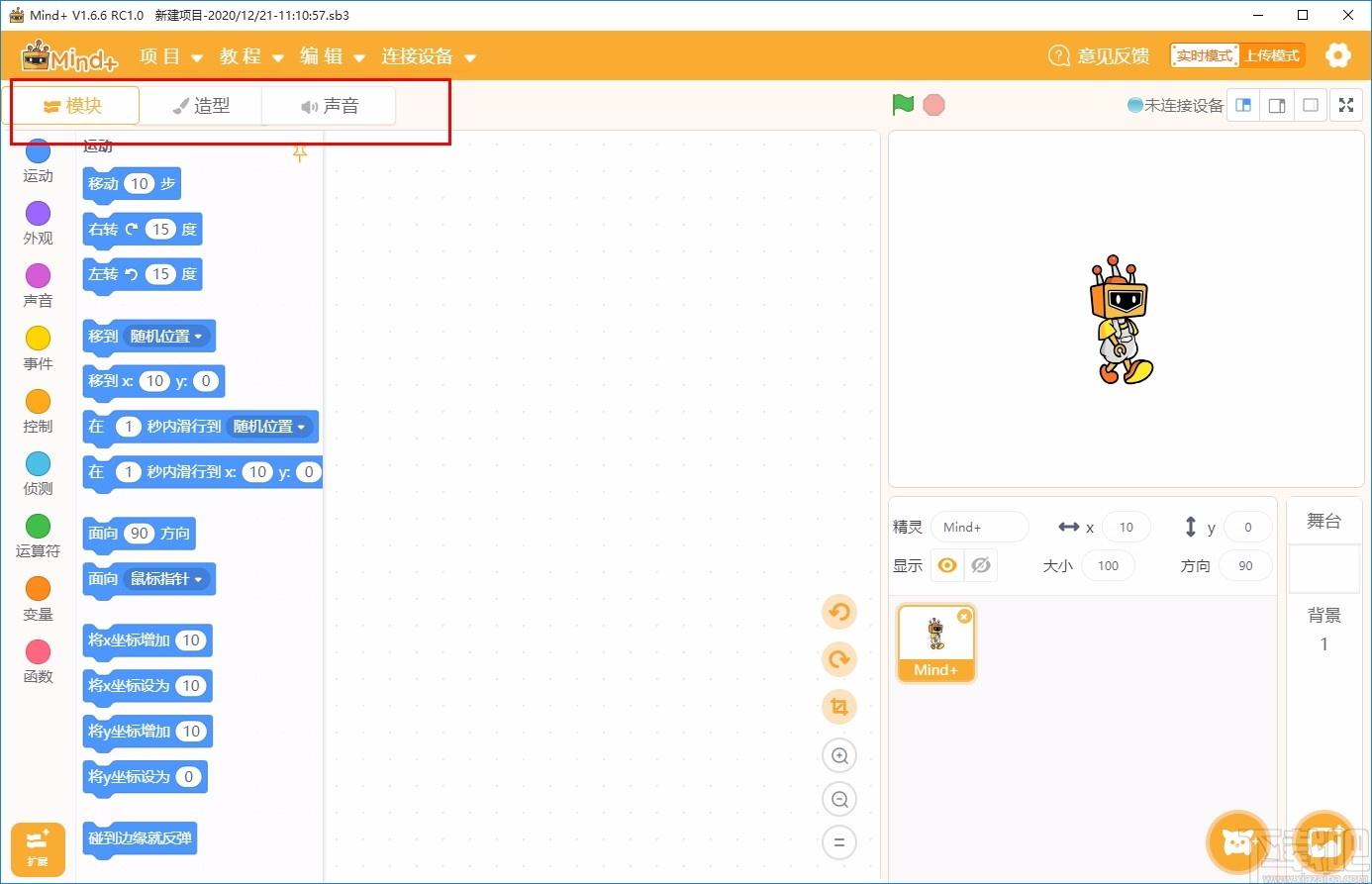Open settings gear icon

pyautogui.click(x=1338, y=55)
